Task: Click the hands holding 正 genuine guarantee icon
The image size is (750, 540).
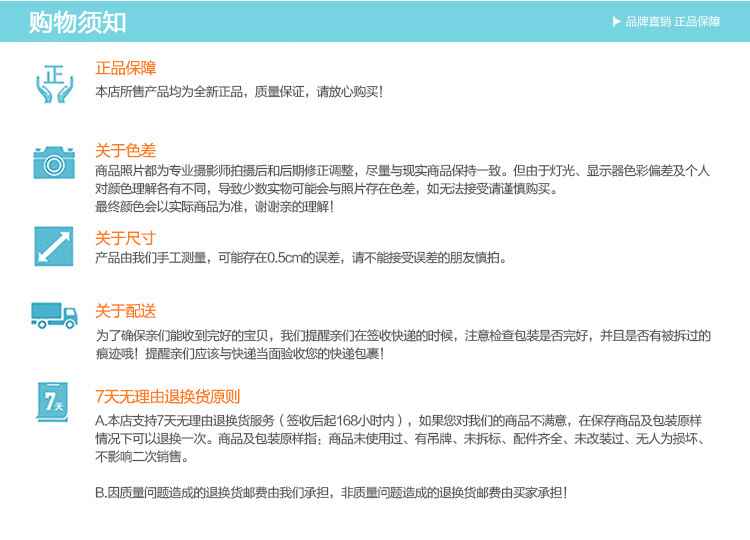Action: pos(55,84)
